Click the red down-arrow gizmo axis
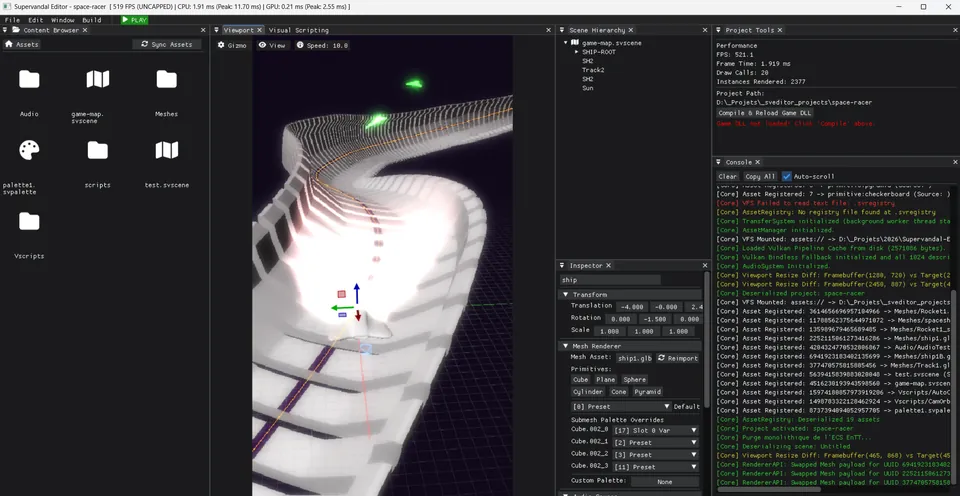 [x=358, y=315]
